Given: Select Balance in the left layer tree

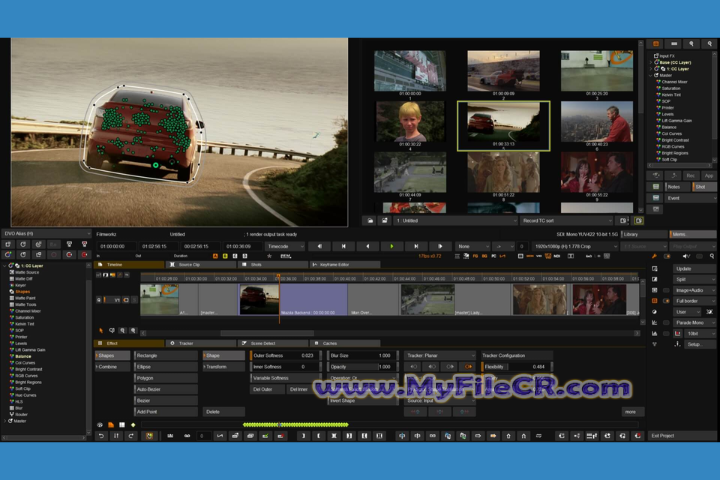Looking at the screenshot, I should click(23, 356).
